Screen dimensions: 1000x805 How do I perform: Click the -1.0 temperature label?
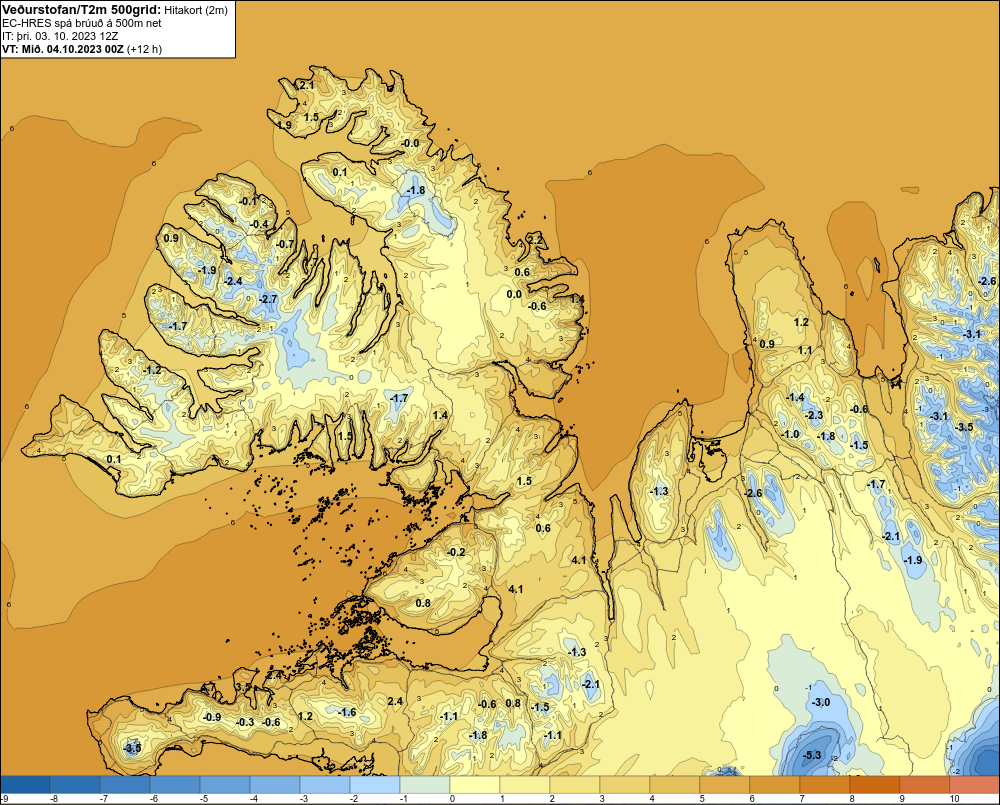point(790,434)
